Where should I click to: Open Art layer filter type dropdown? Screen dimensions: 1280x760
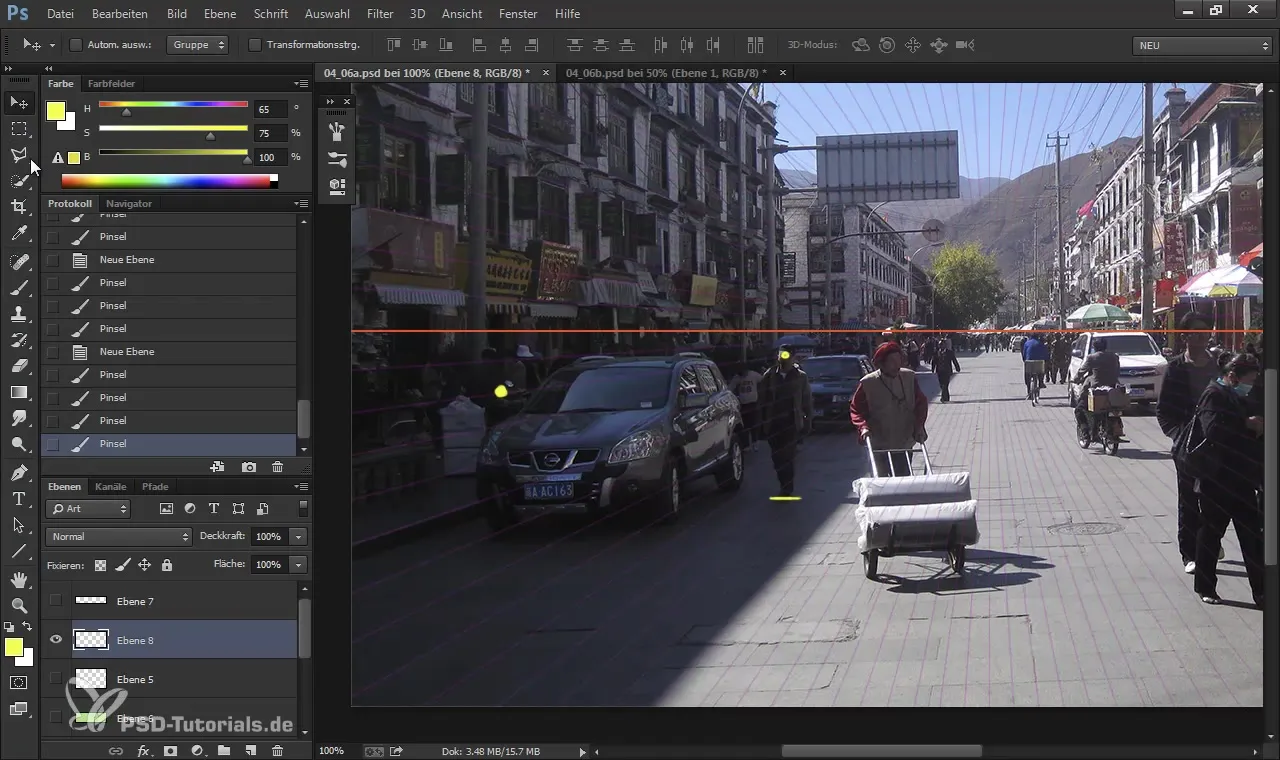click(88, 509)
